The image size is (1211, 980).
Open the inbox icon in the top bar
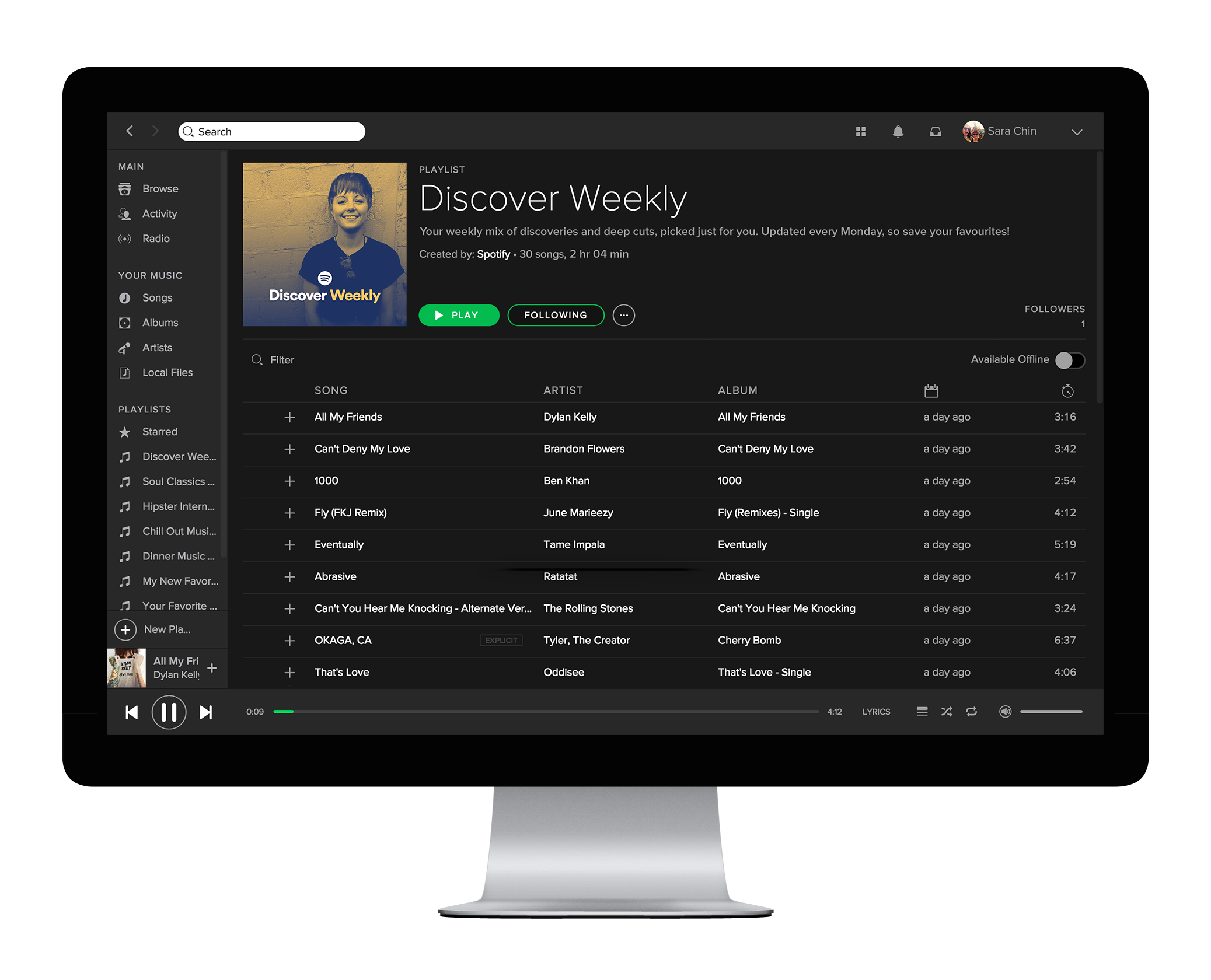click(x=936, y=131)
